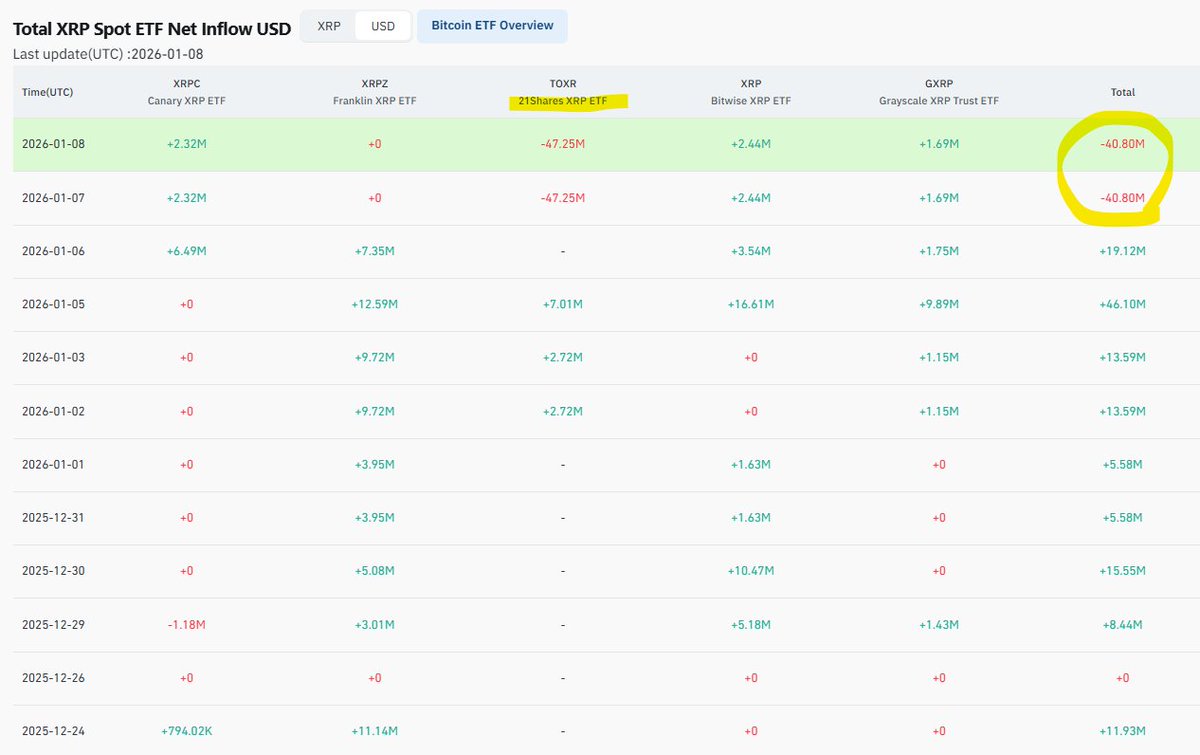Click -40.80M total in 2026-01-08 row

point(1122,144)
